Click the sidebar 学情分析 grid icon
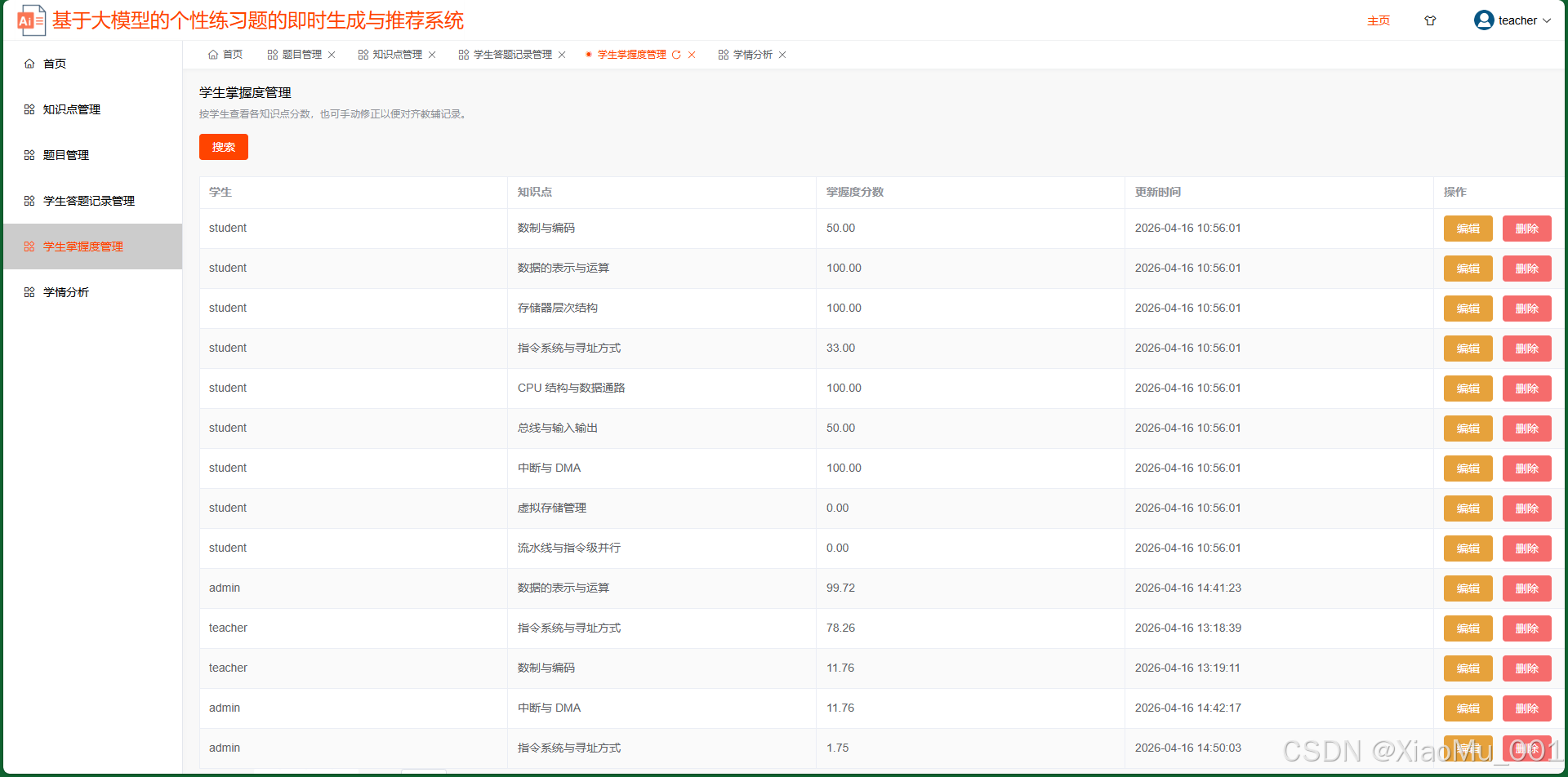Image resolution: width=1568 pixels, height=777 pixels. (x=29, y=292)
